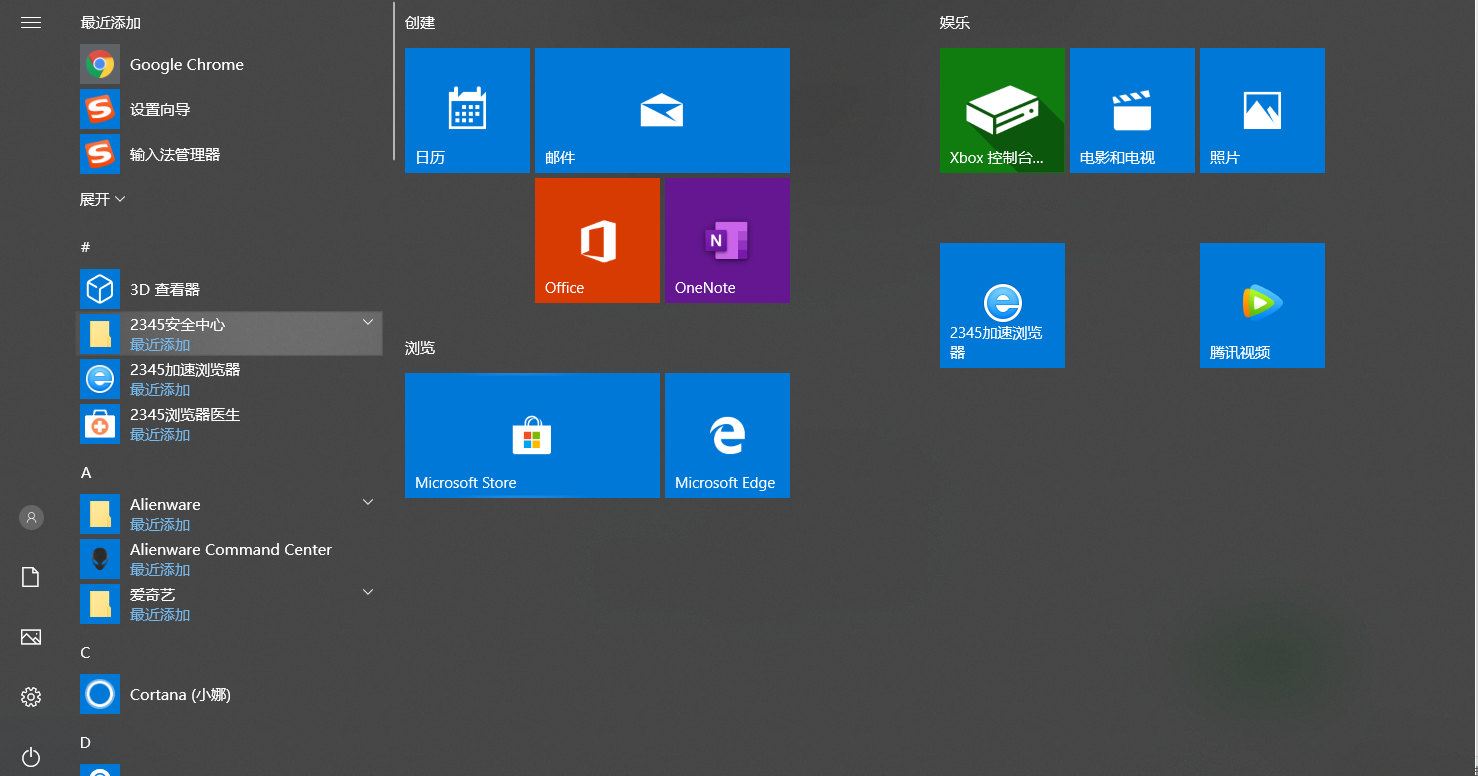Open Pictures from the left rail
The width and height of the screenshot is (1478, 776).
click(x=31, y=637)
